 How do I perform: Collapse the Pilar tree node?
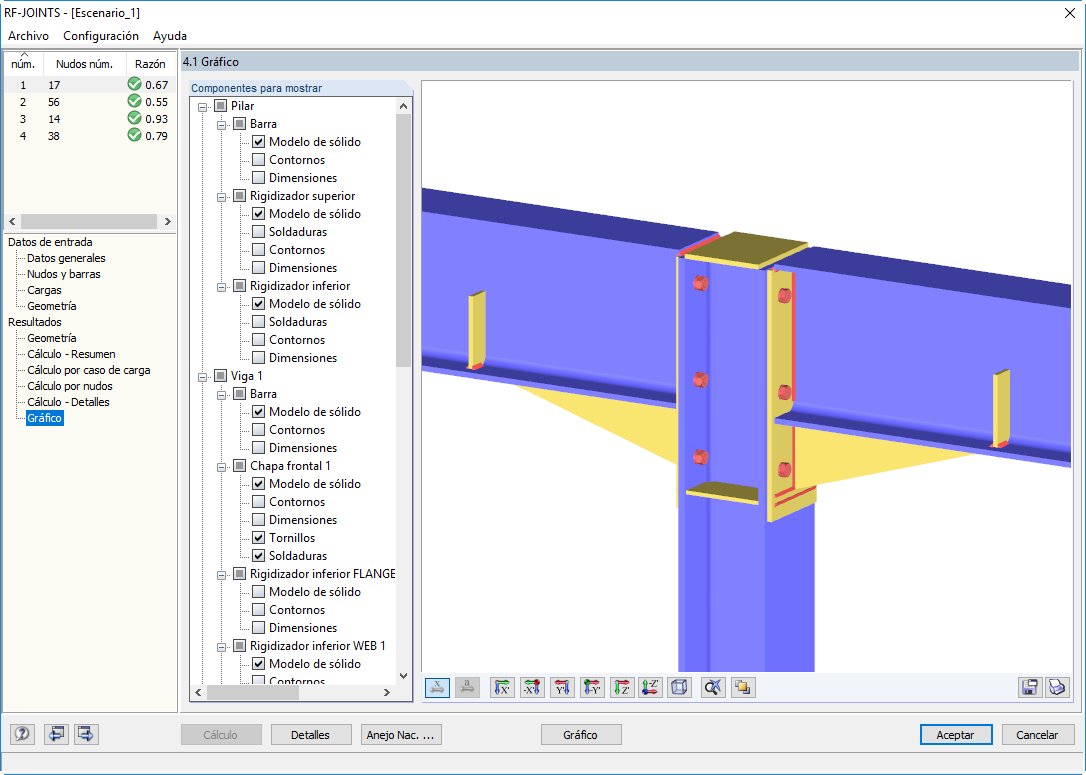click(203, 107)
